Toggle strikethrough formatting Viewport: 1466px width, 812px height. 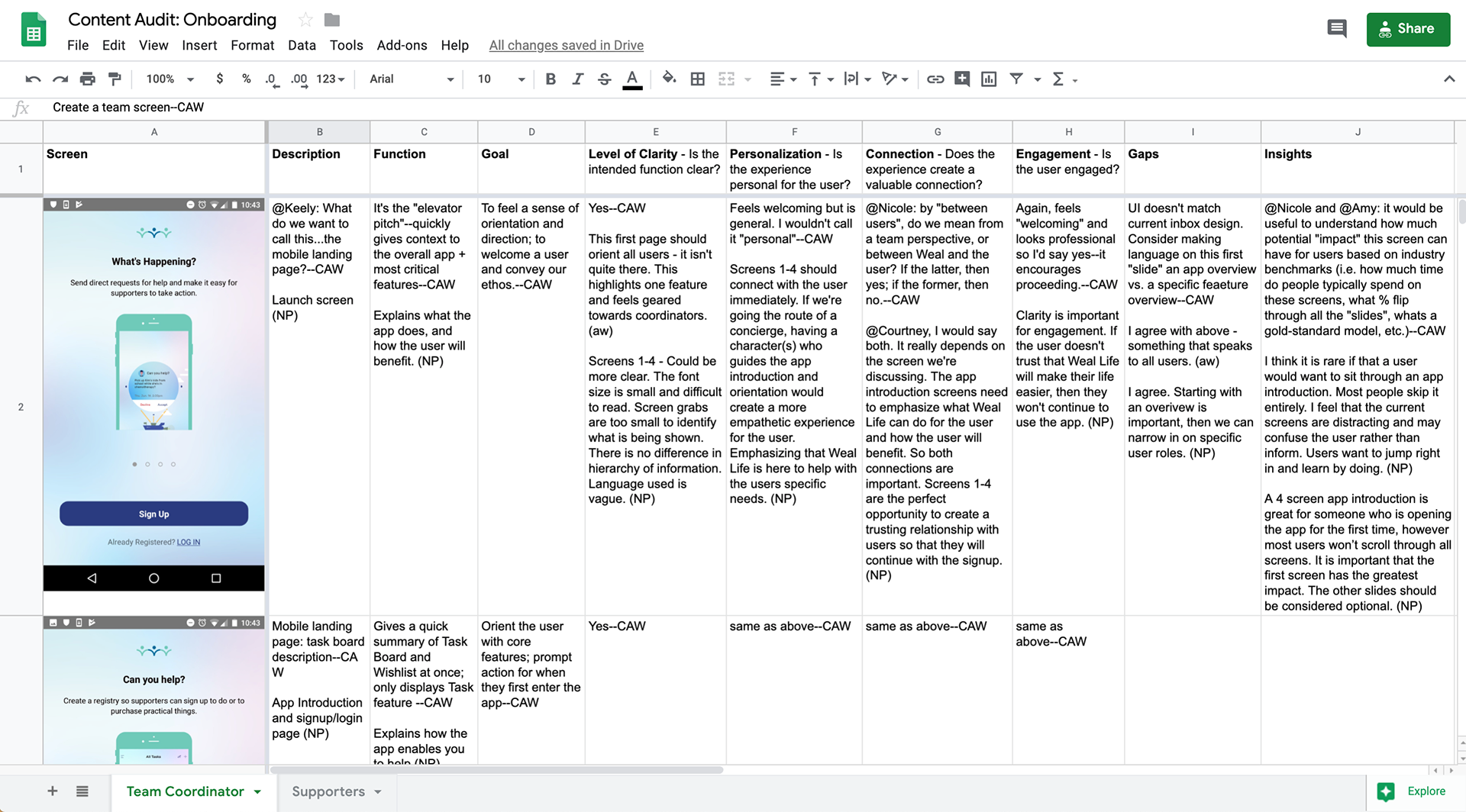tap(604, 79)
